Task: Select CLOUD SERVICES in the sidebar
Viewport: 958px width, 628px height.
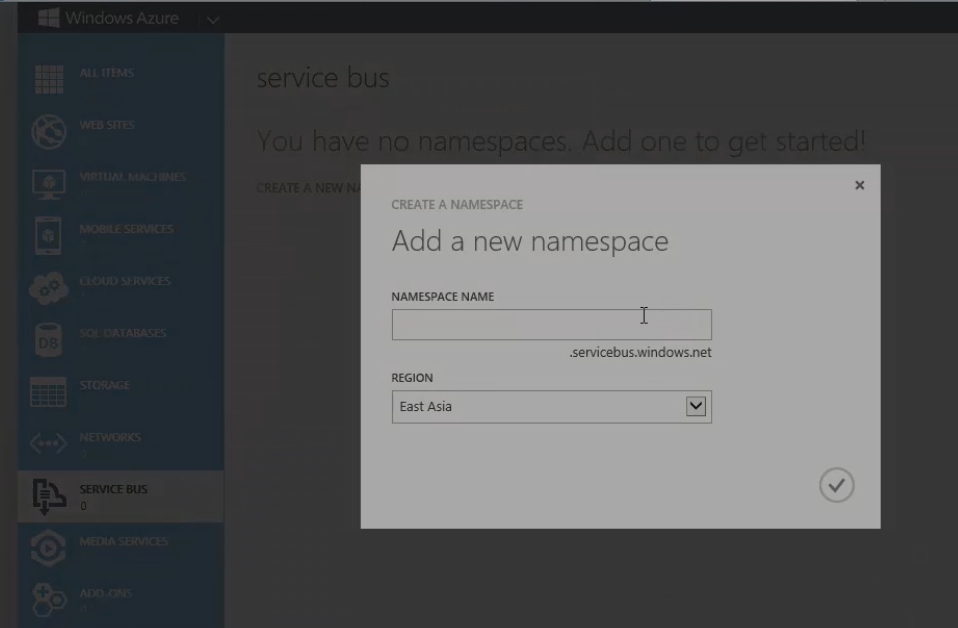Action: click(x=125, y=281)
